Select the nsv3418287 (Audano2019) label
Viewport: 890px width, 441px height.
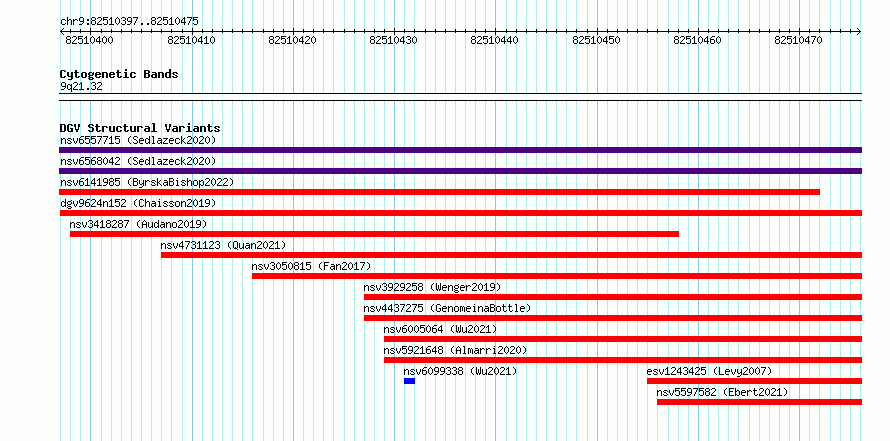pos(138,224)
